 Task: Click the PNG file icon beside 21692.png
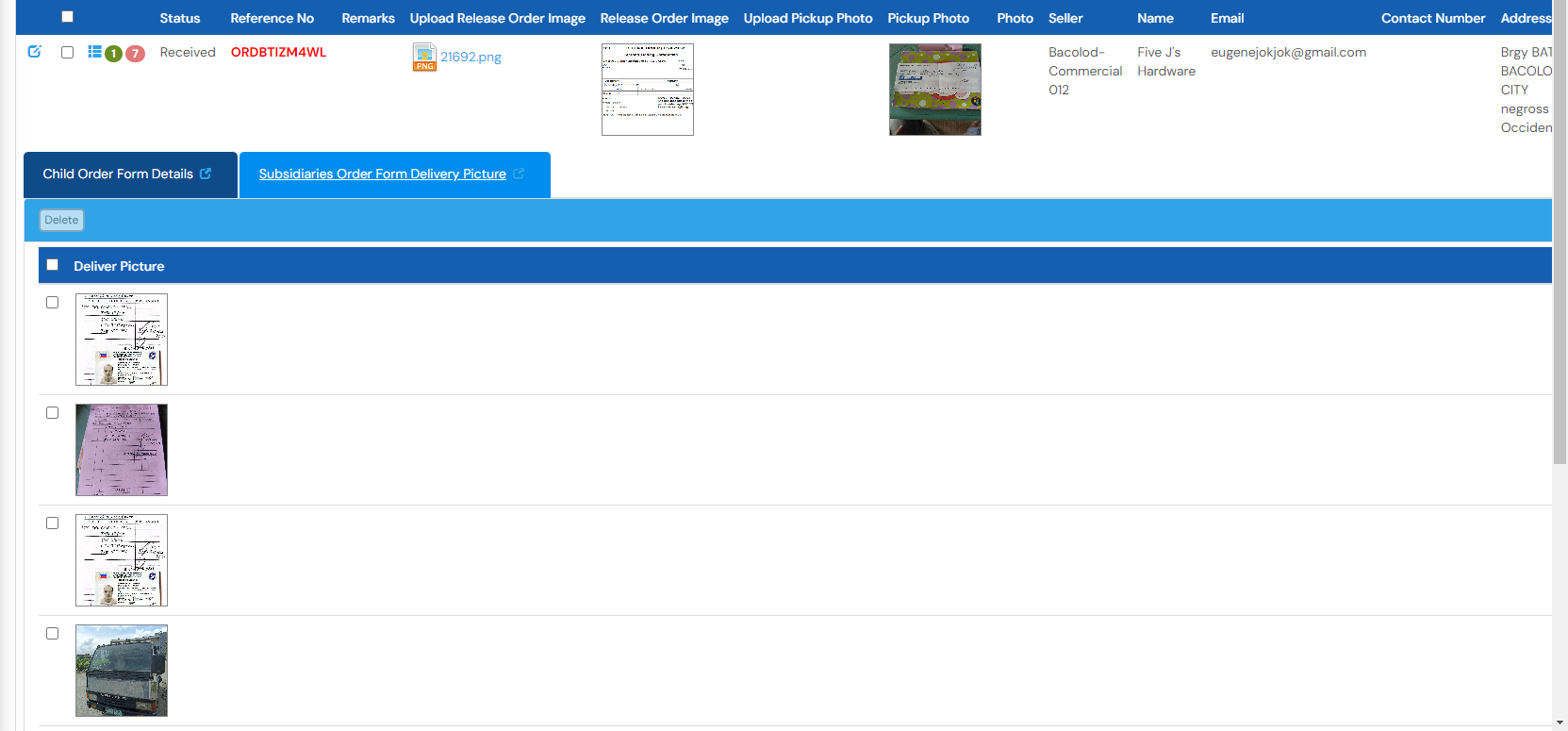pyautogui.click(x=424, y=58)
